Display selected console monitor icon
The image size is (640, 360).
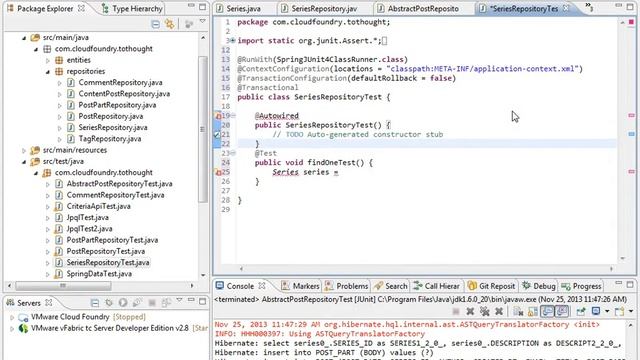[x=596, y=312]
